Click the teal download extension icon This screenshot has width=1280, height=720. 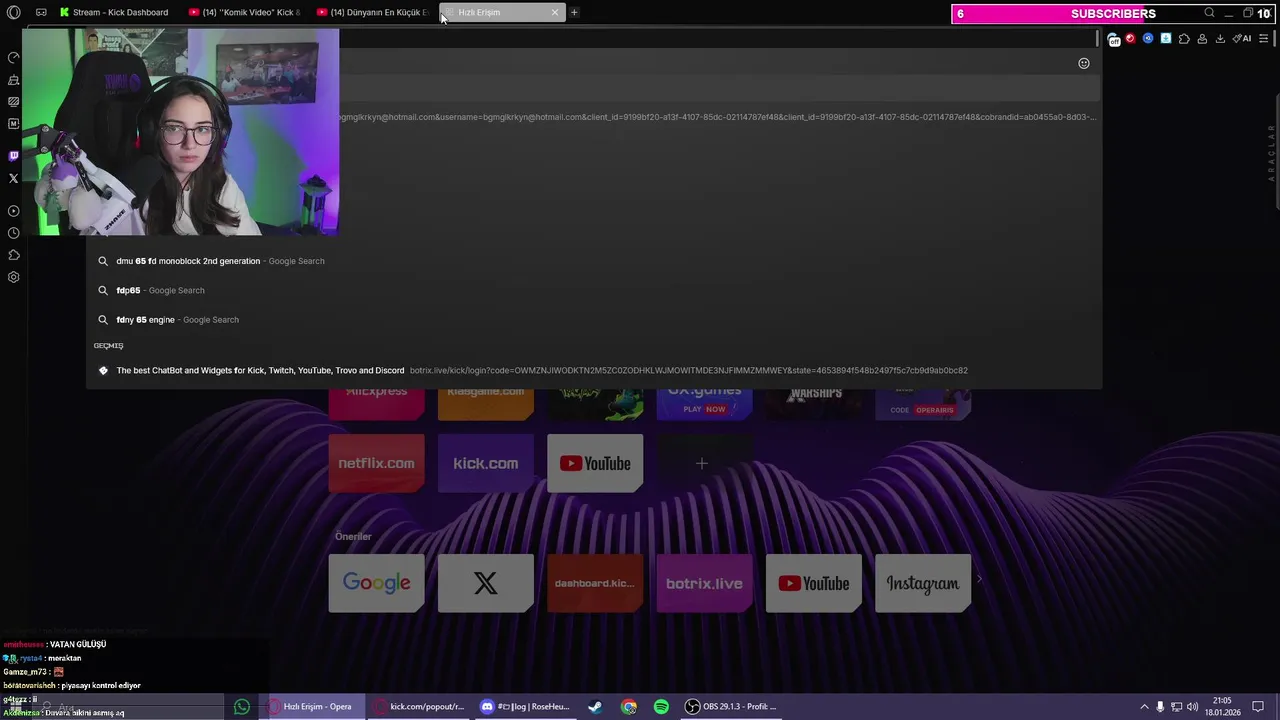(x=1166, y=39)
